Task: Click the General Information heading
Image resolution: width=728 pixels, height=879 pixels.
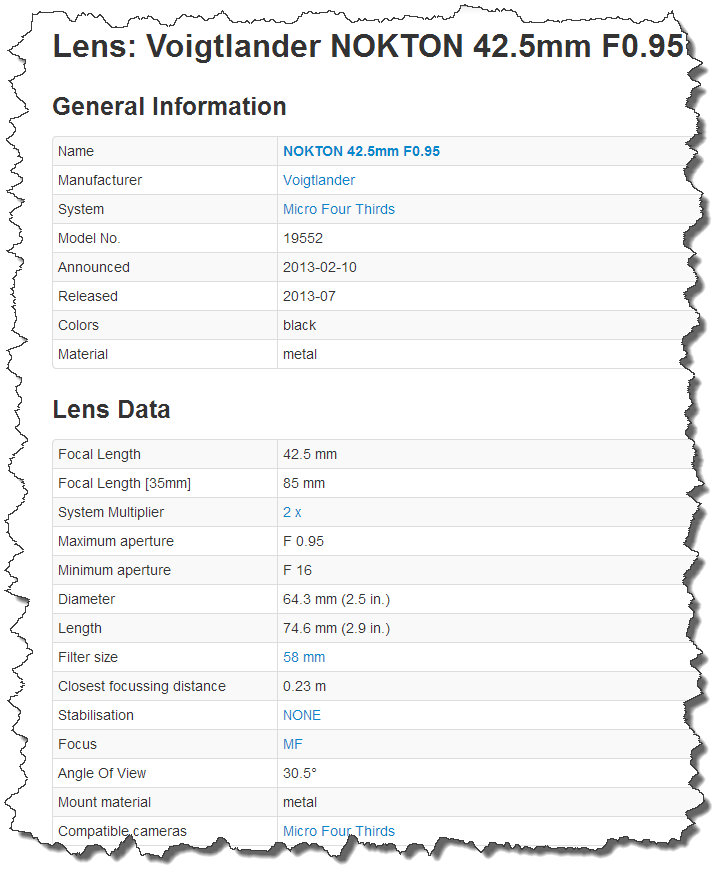Action: click(x=169, y=107)
